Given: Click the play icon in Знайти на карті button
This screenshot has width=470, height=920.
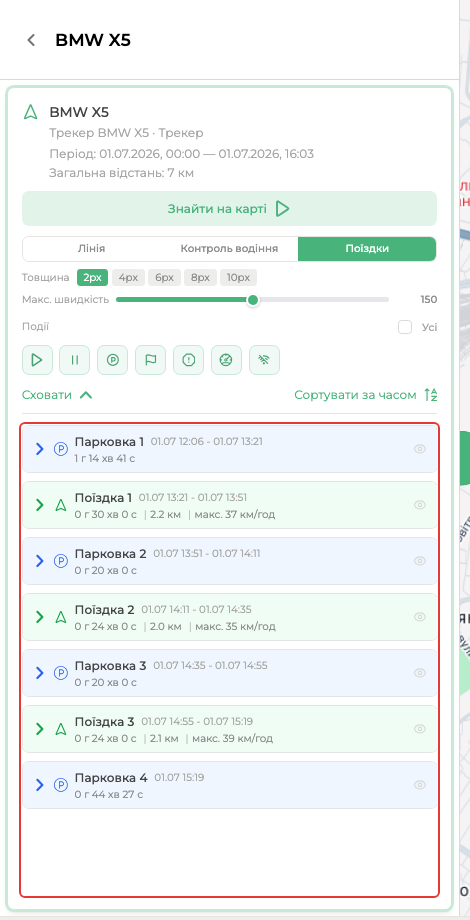Looking at the screenshot, I should point(283,209).
